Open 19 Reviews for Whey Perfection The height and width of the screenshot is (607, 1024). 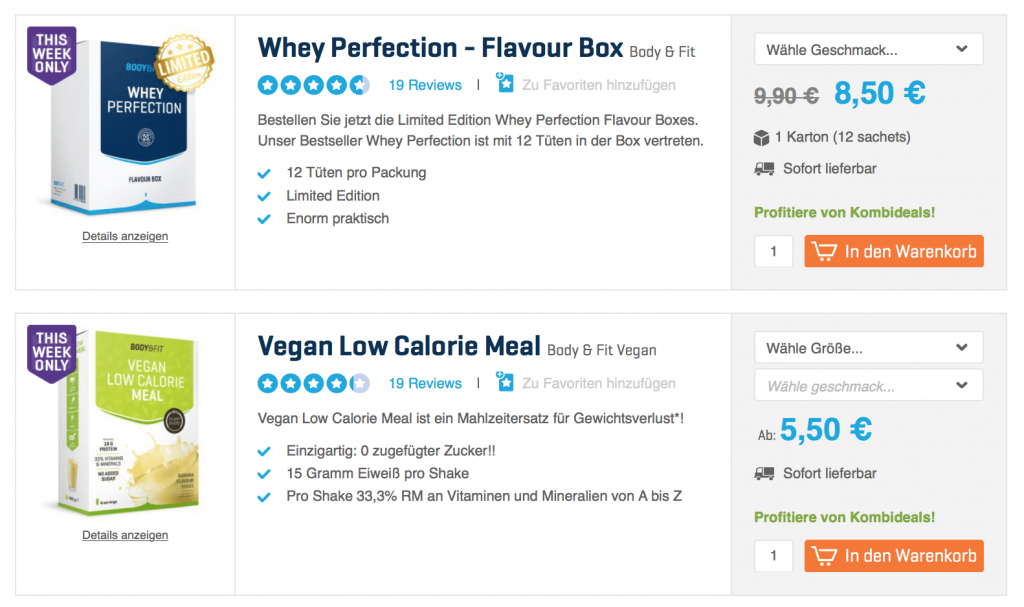[x=425, y=85]
